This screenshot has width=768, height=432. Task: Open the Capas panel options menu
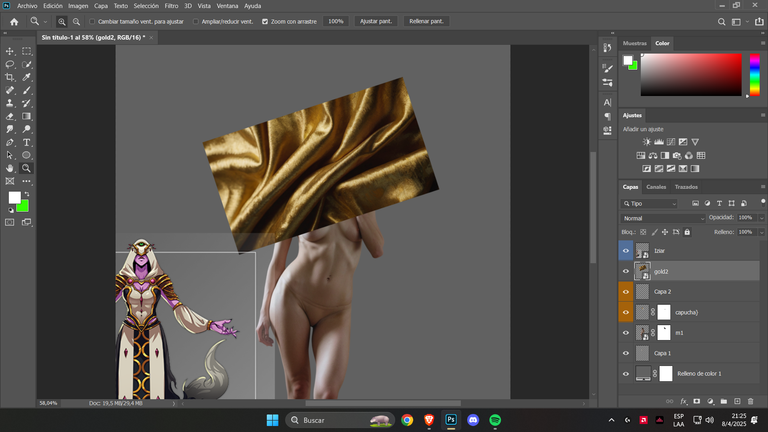click(x=763, y=187)
